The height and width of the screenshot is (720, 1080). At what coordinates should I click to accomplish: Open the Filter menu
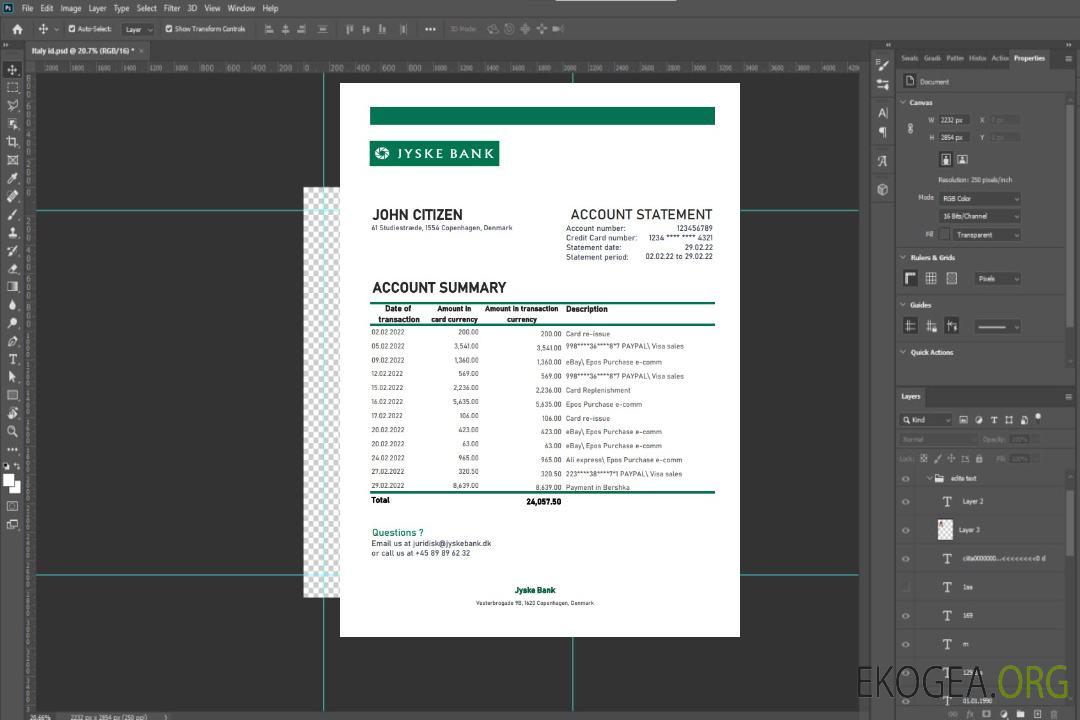[x=172, y=8]
